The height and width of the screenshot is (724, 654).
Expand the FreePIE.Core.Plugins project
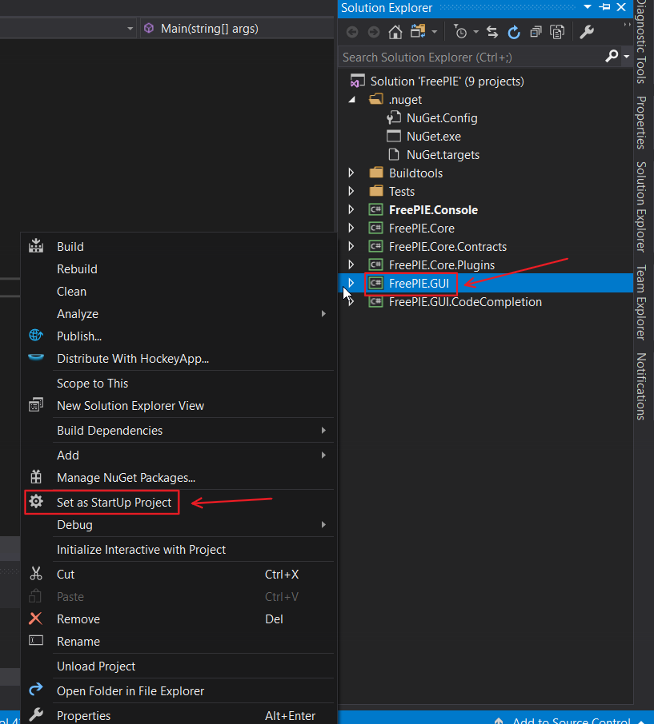tap(351, 265)
